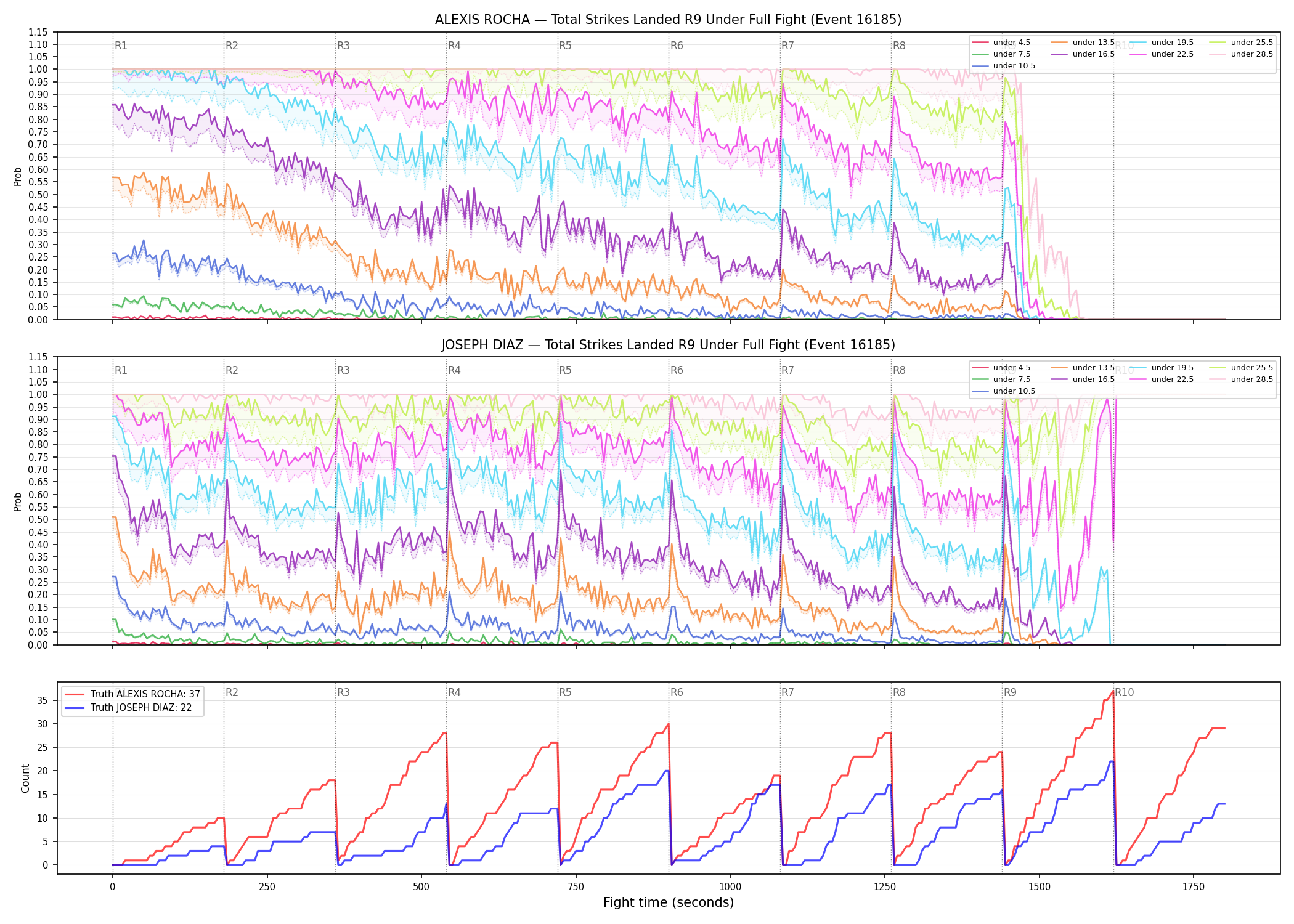Click y-axis tick '20' on count chart

click(43, 771)
